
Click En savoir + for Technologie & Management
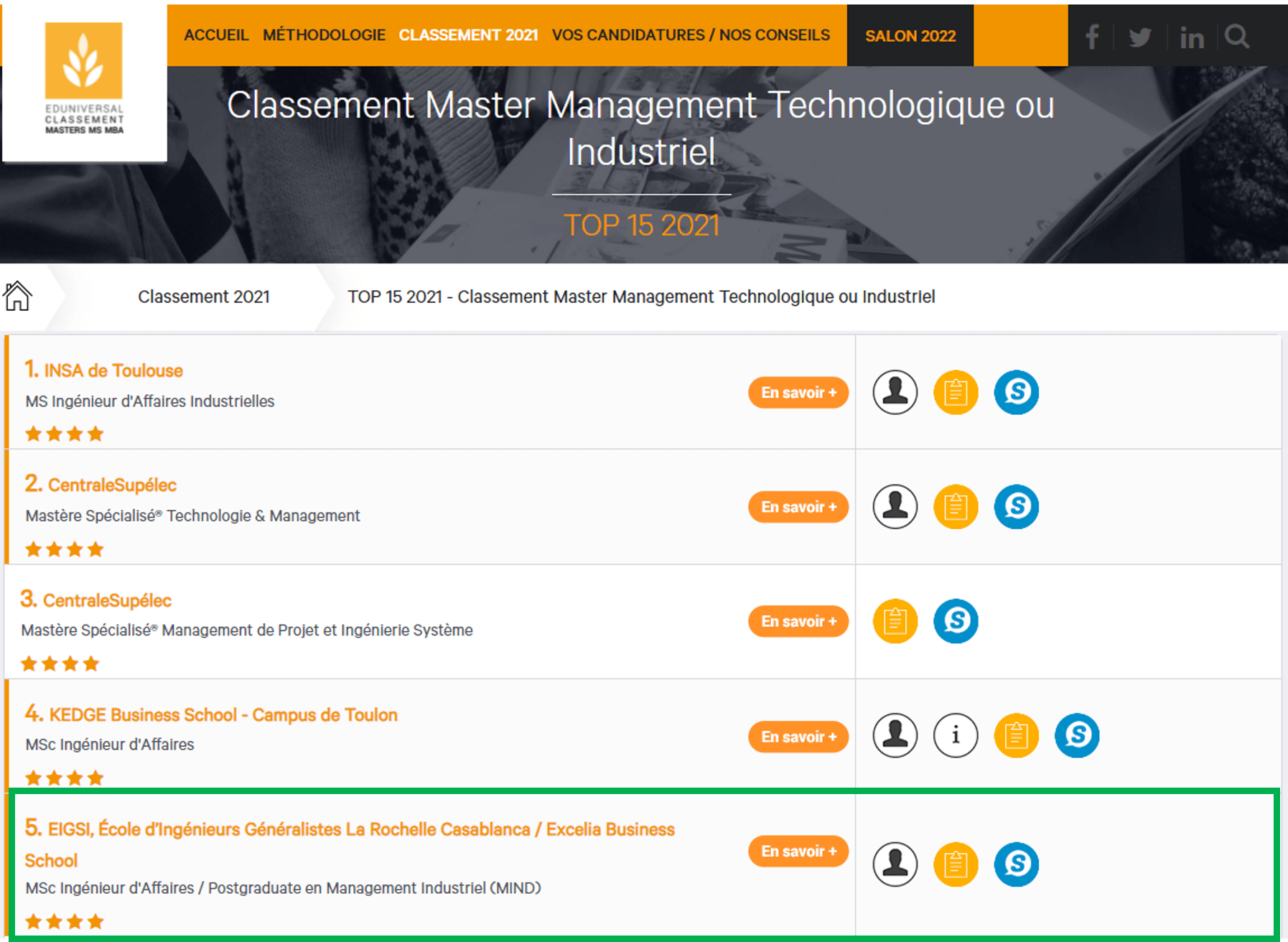tap(798, 507)
